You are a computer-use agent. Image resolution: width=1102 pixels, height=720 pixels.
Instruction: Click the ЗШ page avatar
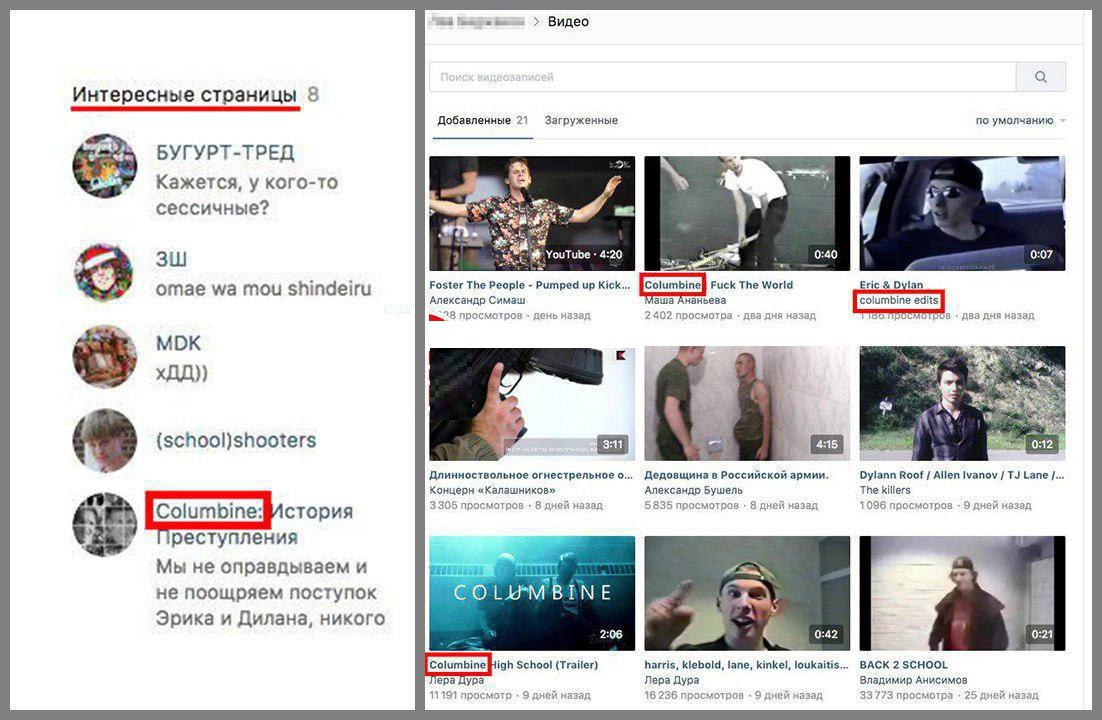[105, 273]
